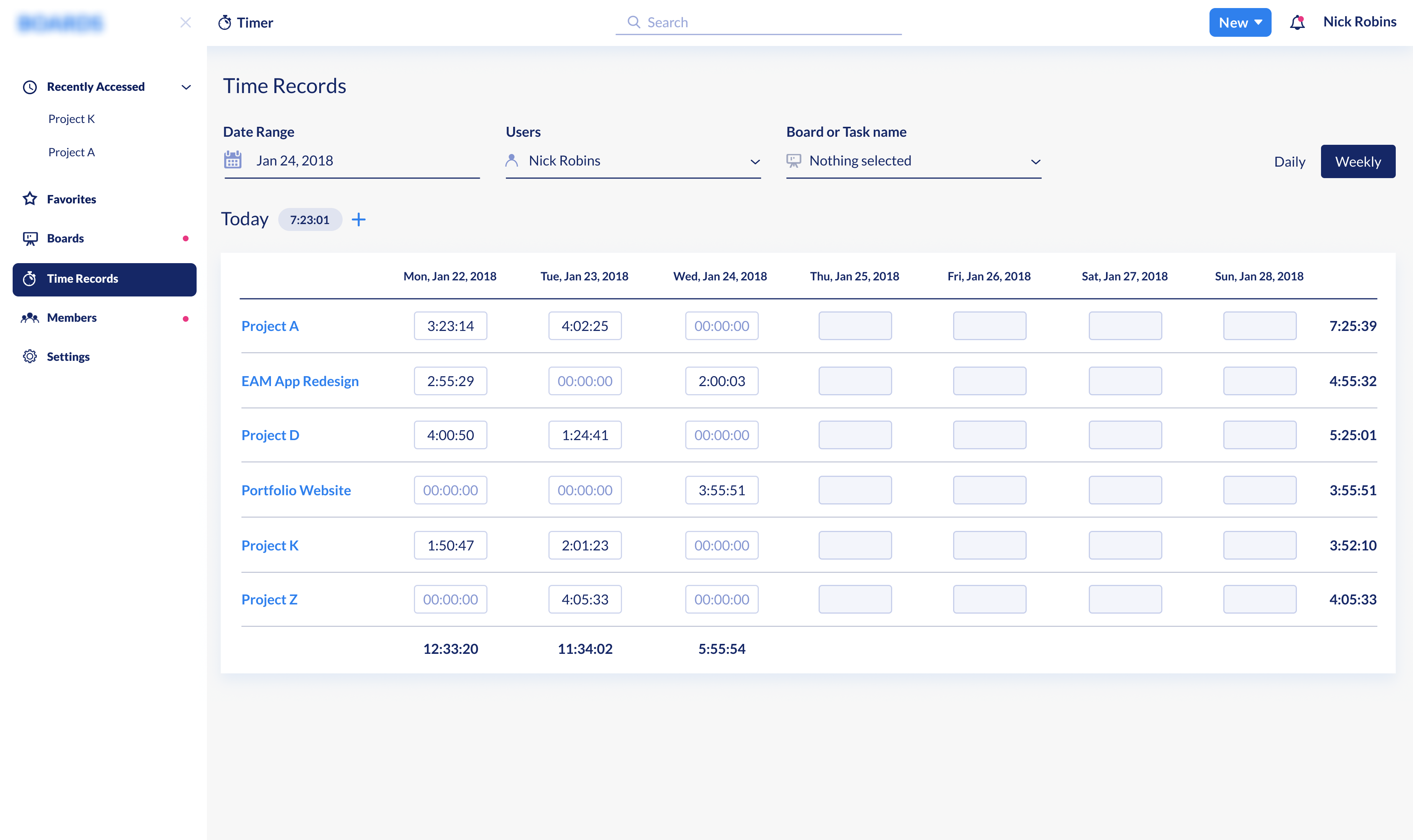
Task: Open the Boards panel icon
Action: click(x=30, y=238)
